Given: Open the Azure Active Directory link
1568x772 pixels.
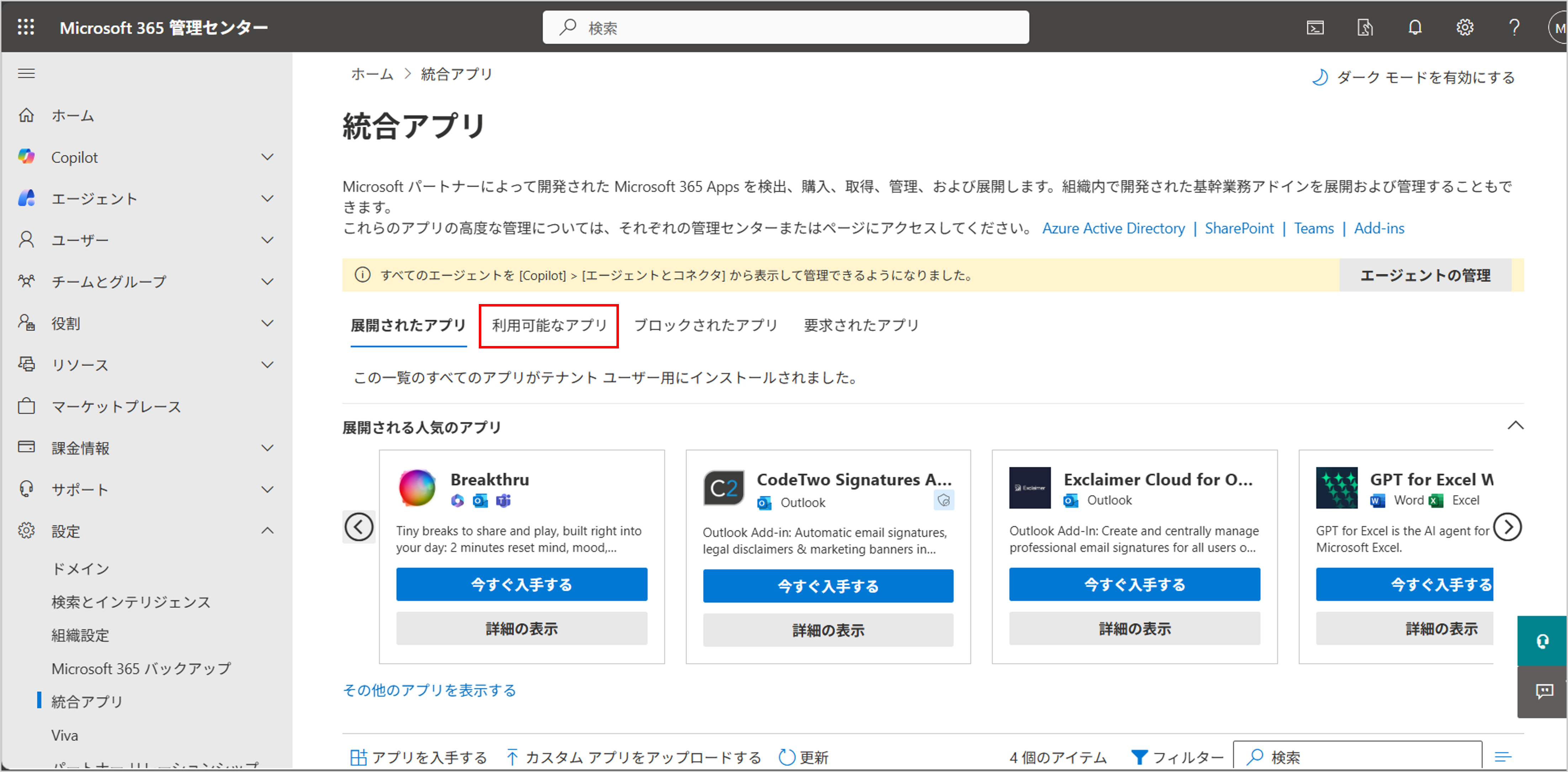Looking at the screenshot, I should coord(1113,228).
